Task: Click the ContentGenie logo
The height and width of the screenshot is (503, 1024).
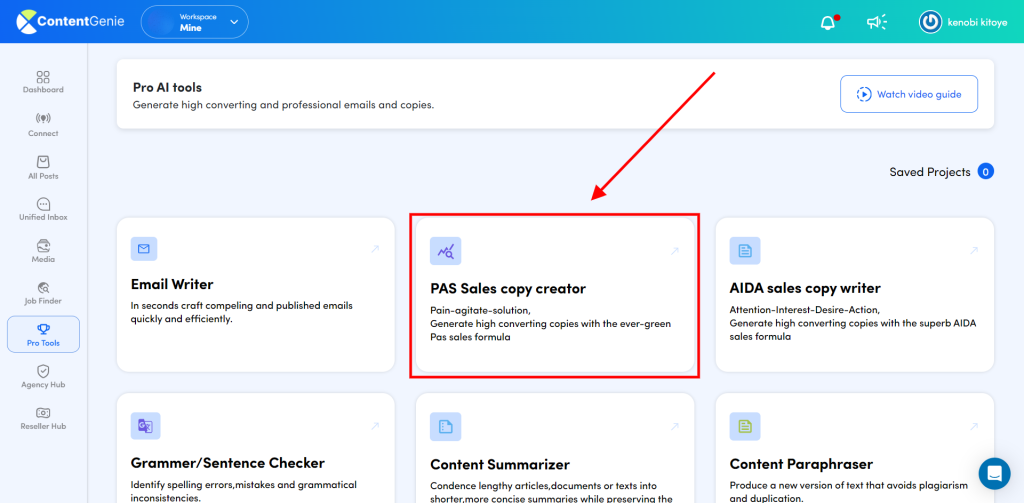Action: 72,22
